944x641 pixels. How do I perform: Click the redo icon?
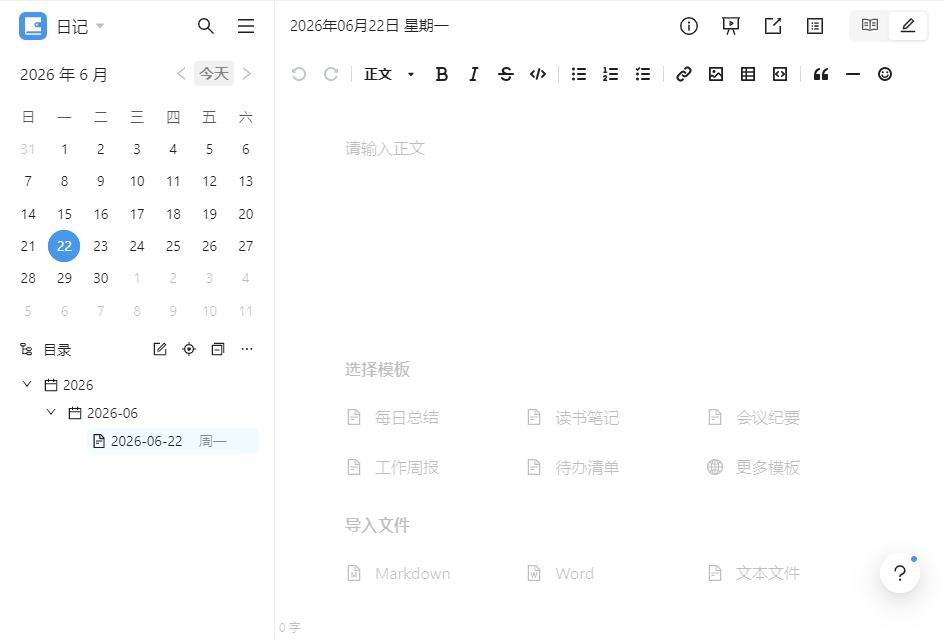331,74
